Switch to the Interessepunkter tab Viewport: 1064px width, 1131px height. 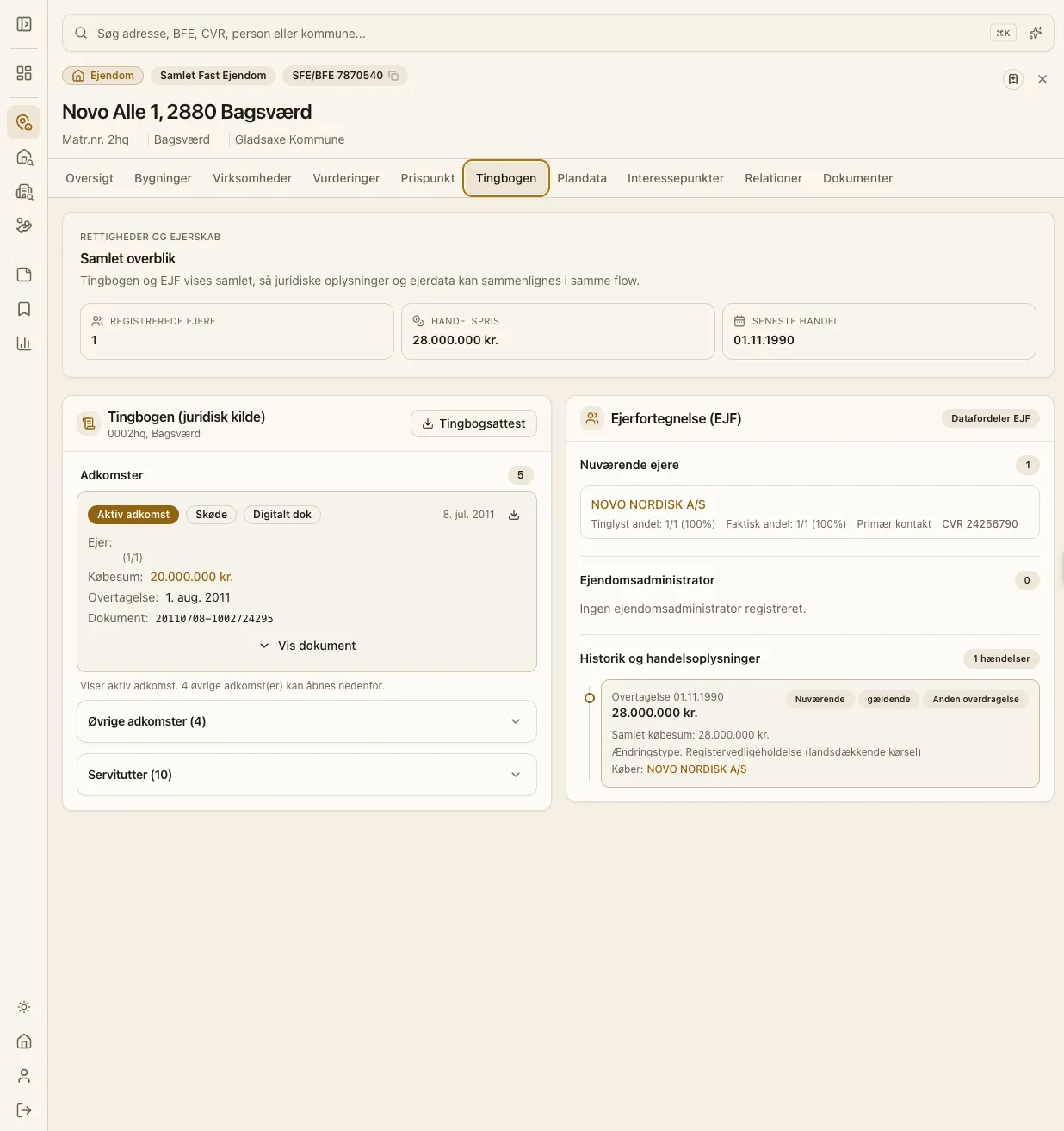tap(676, 178)
